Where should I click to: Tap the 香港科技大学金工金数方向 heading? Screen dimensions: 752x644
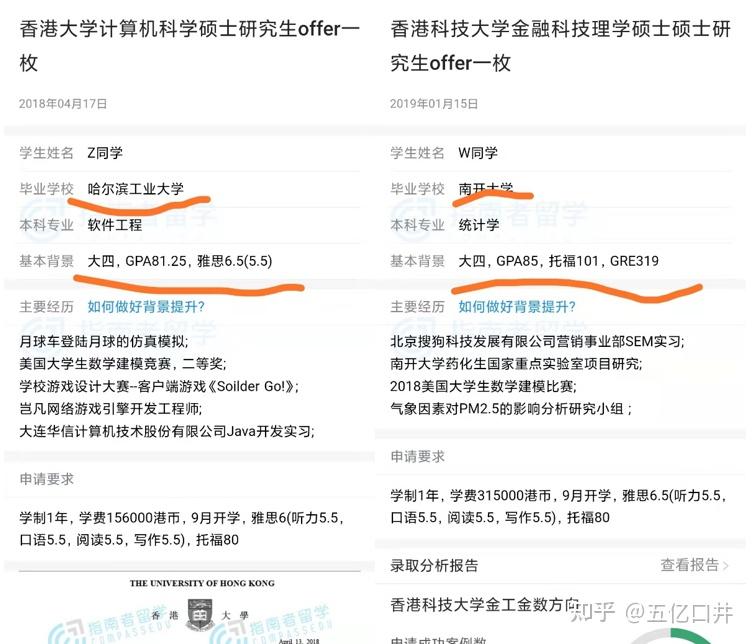pyautogui.click(x=483, y=605)
